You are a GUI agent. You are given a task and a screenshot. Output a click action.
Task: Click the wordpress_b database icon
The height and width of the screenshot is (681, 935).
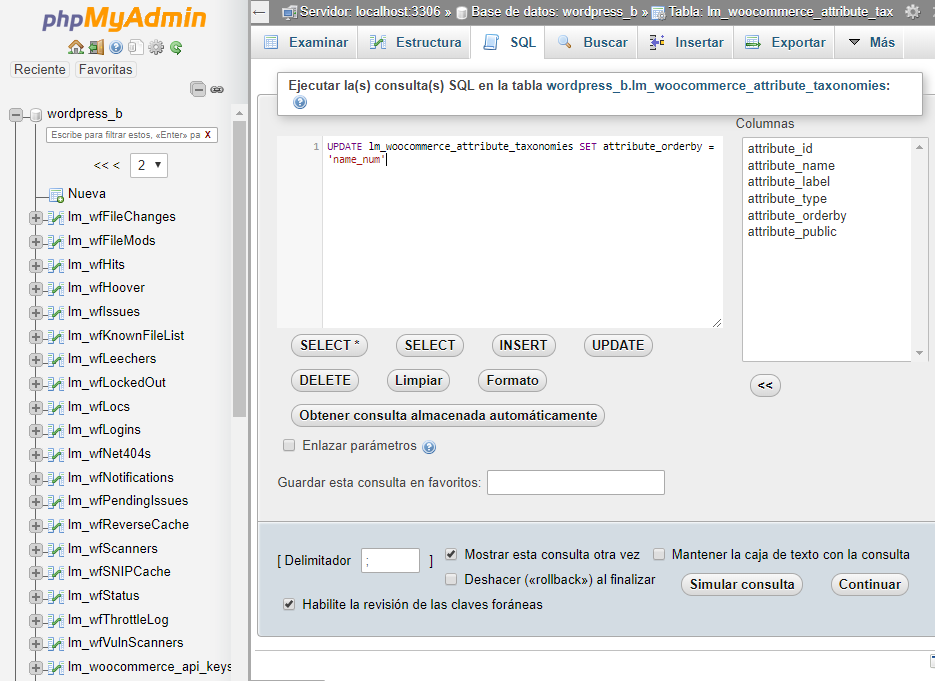point(36,114)
